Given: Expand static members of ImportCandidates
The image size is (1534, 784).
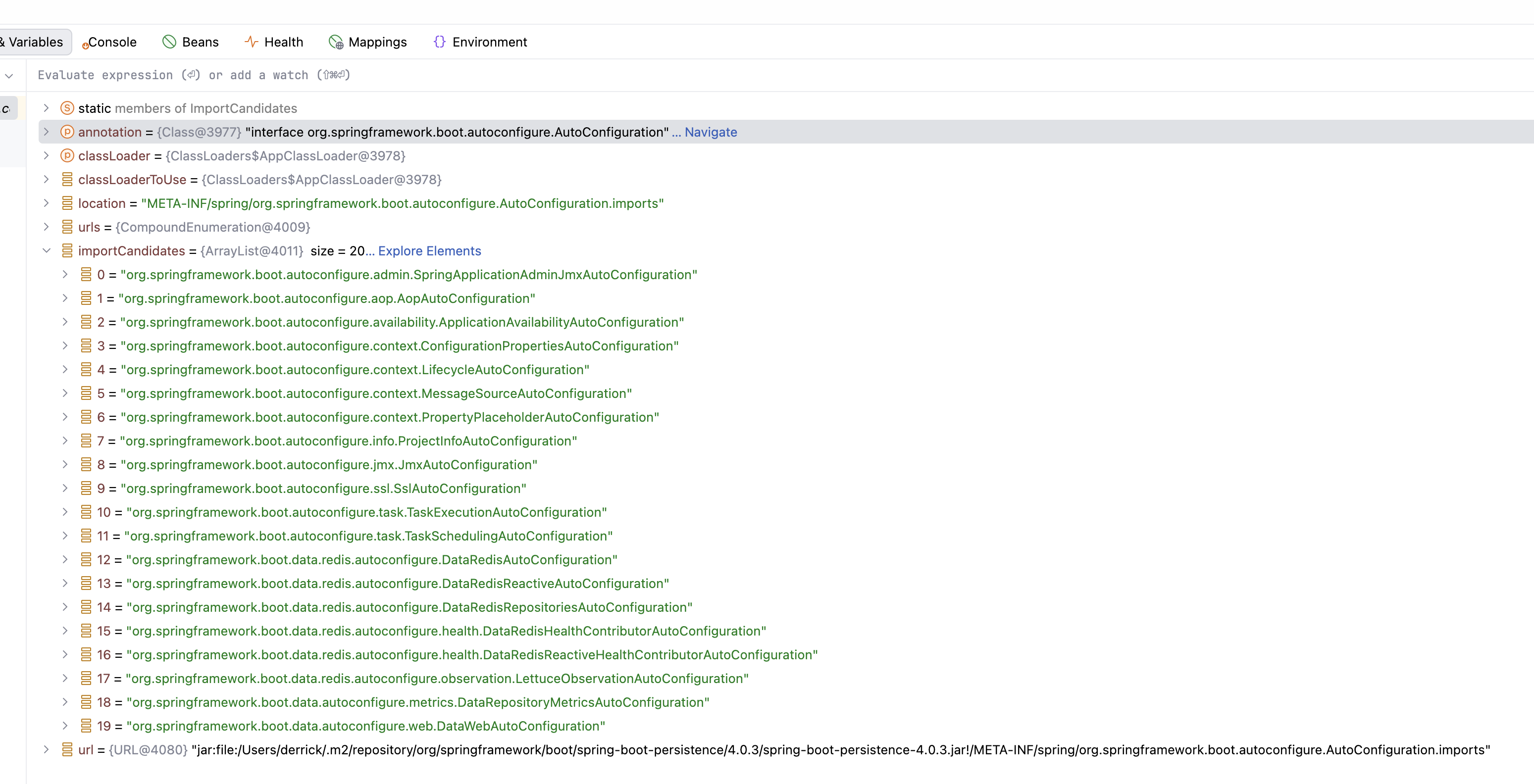Looking at the screenshot, I should pyautogui.click(x=46, y=108).
